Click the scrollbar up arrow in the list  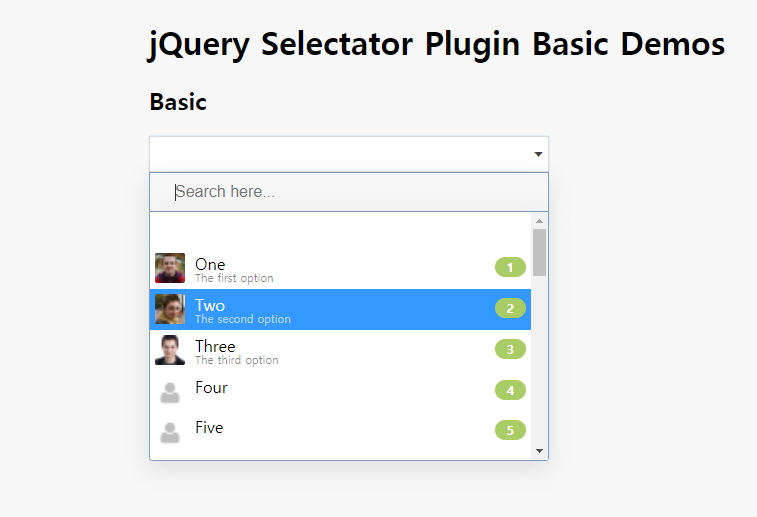pyautogui.click(x=540, y=221)
